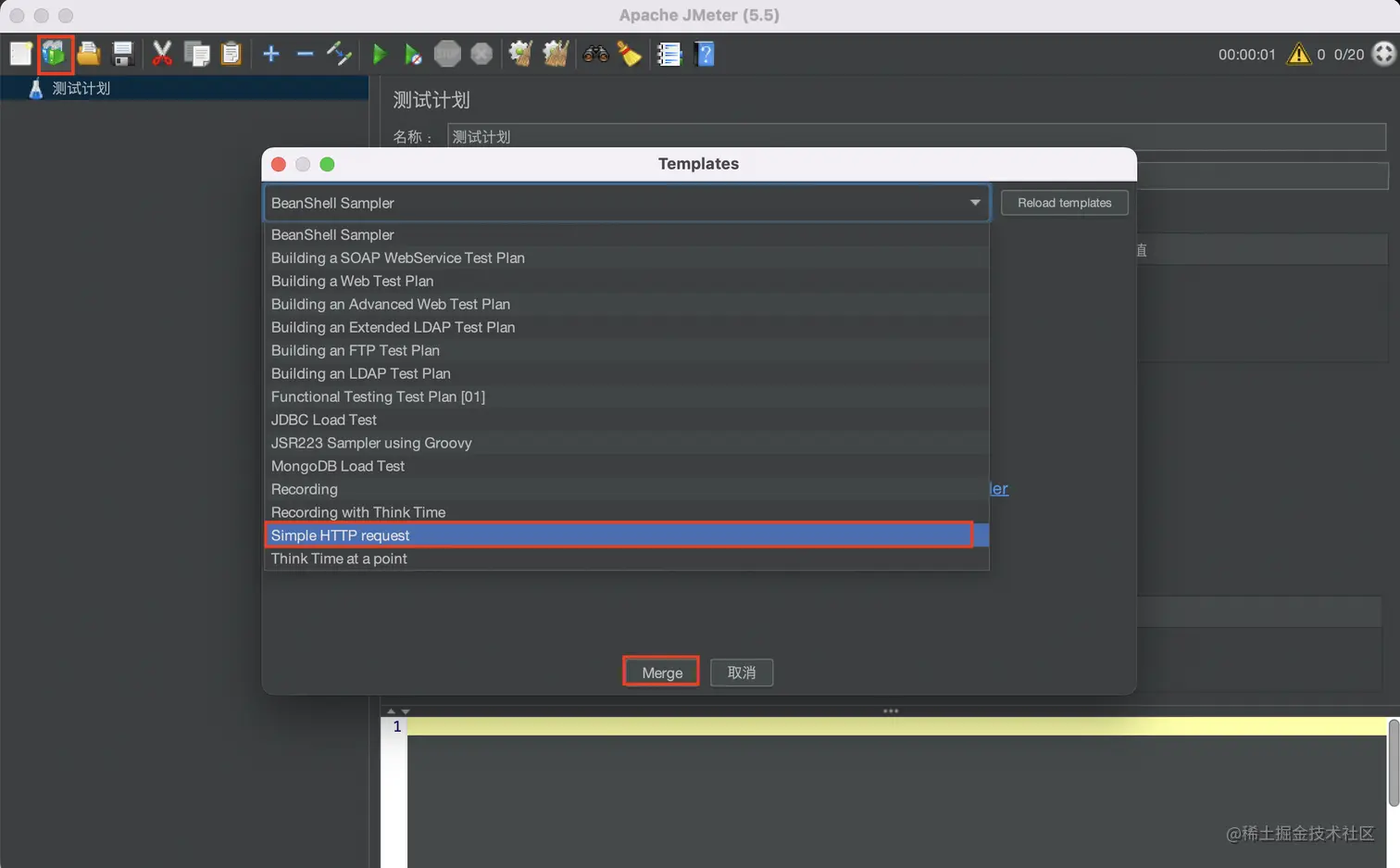
Task: Click the partially hidden blue hyperlink
Action: pos(999,488)
